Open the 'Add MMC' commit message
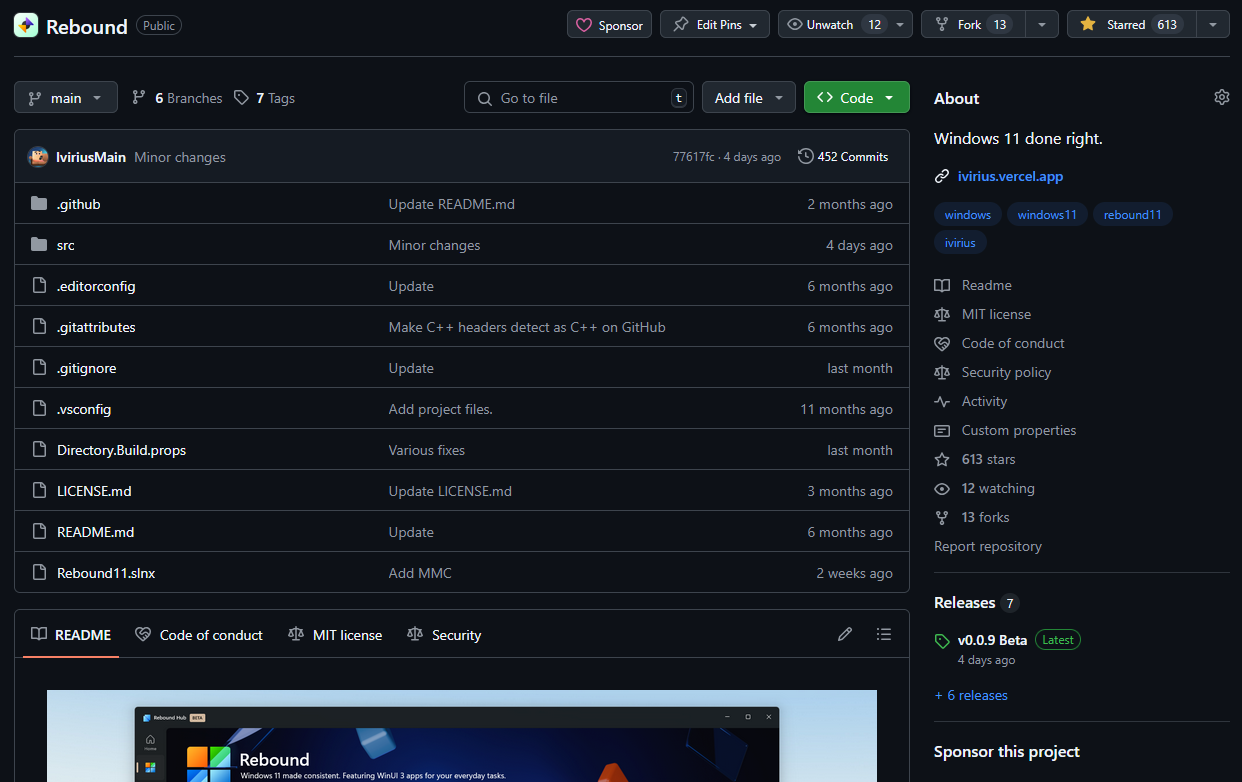Viewport: 1242px width, 782px height. click(420, 573)
